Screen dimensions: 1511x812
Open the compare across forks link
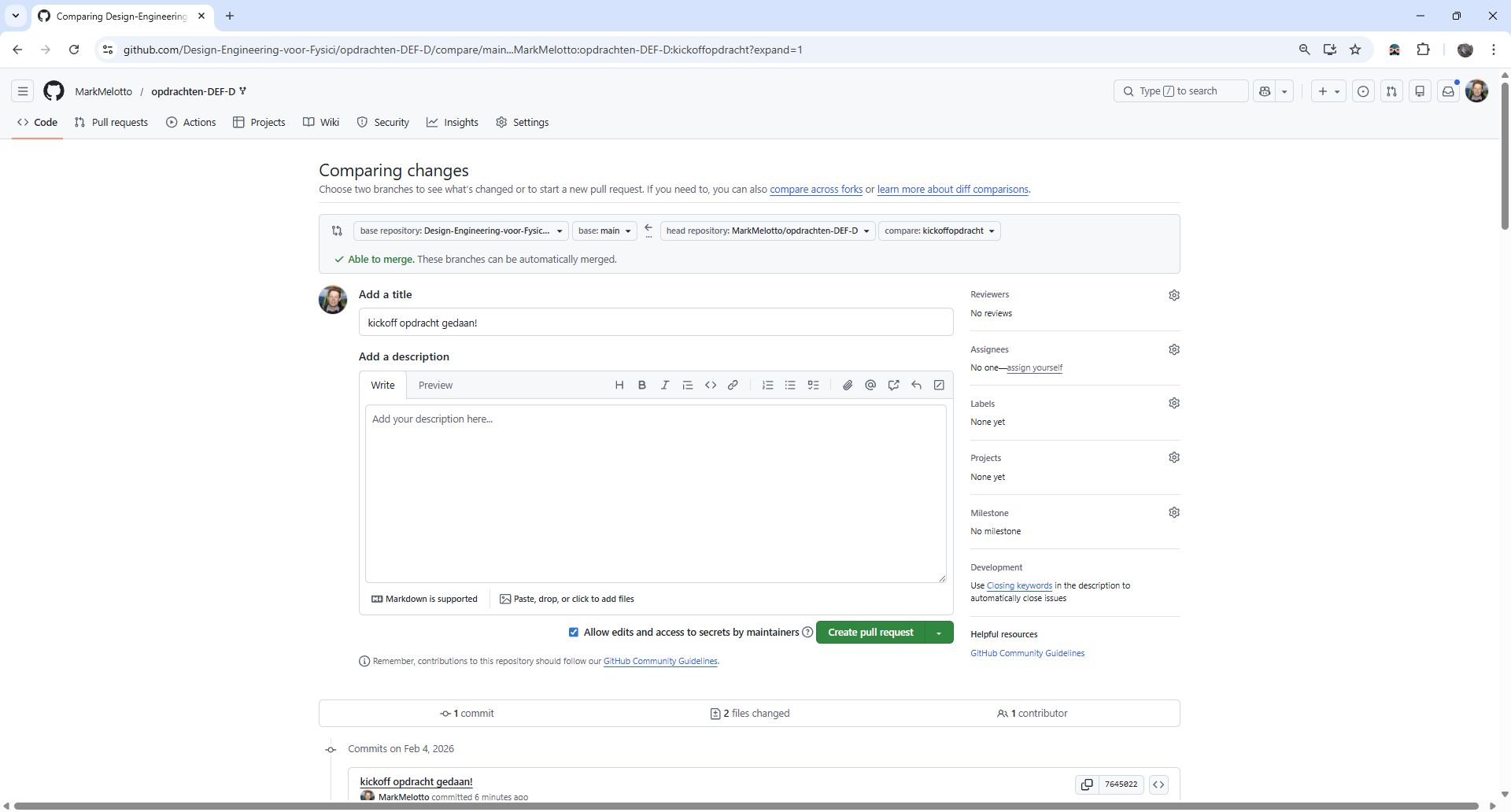[x=815, y=189]
